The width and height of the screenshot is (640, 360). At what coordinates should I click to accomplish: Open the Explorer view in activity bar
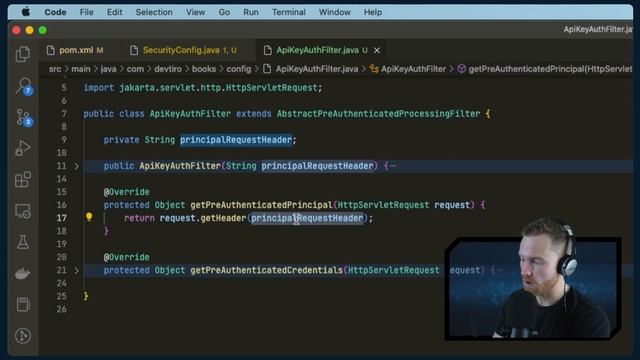23,54
